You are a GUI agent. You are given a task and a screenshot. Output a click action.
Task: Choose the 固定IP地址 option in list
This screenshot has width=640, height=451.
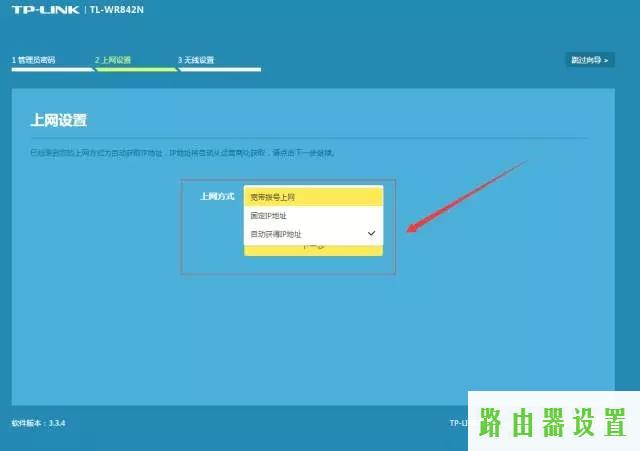pyautogui.click(x=313, y=216)
